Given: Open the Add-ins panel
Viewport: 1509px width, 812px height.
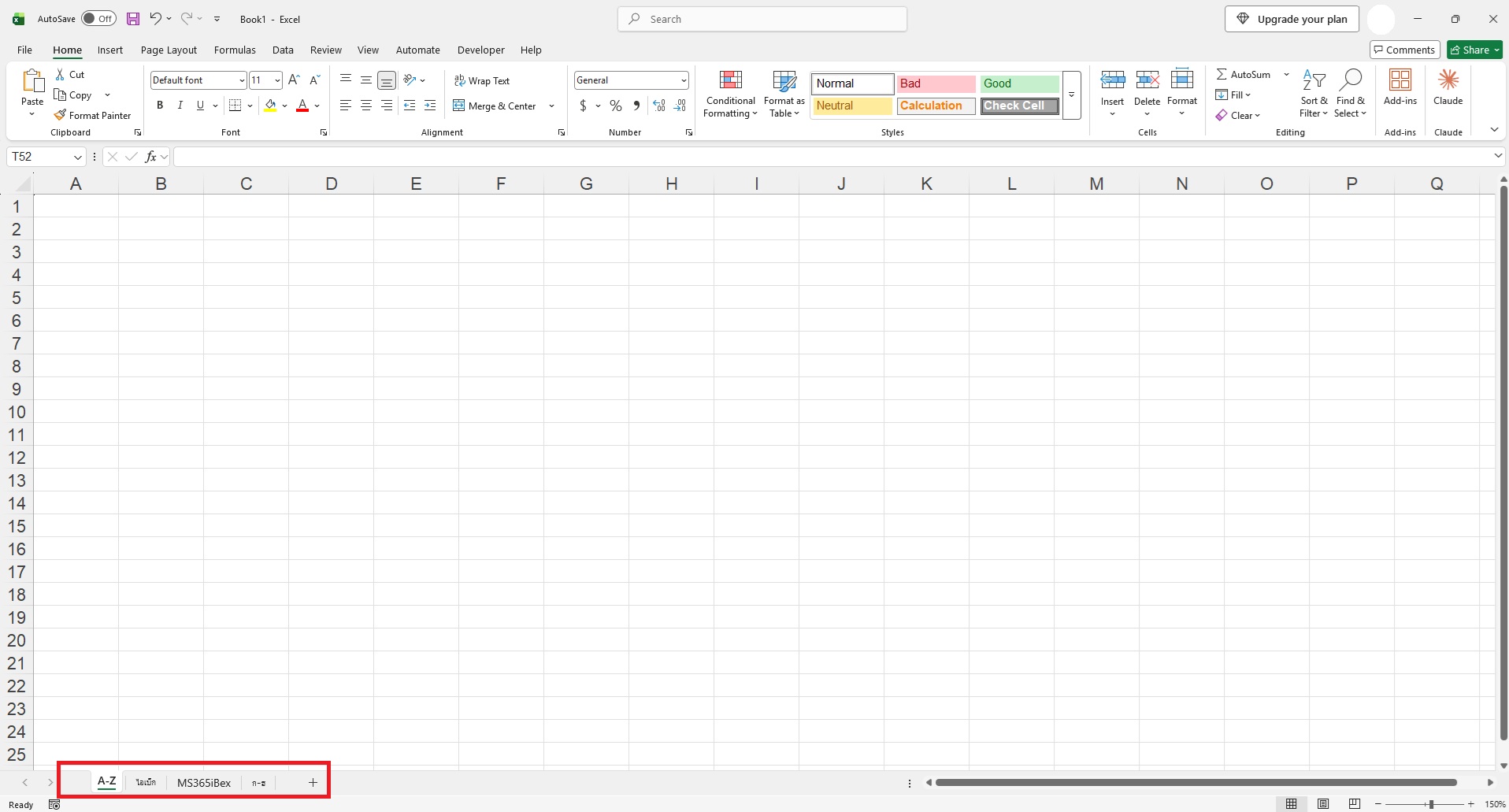Looking at the screenshot, I should pyautogui.click(x=1400, y=87).
